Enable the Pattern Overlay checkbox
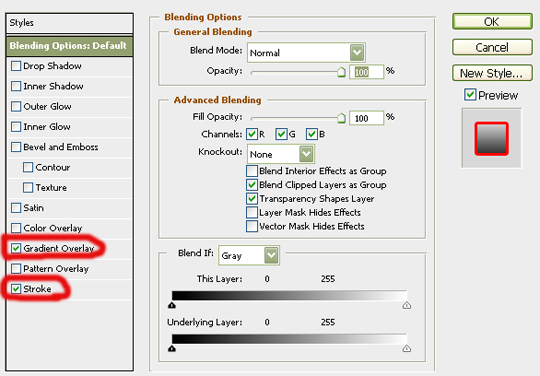This screenshot has height=376, width=540. tap(16, 269)
